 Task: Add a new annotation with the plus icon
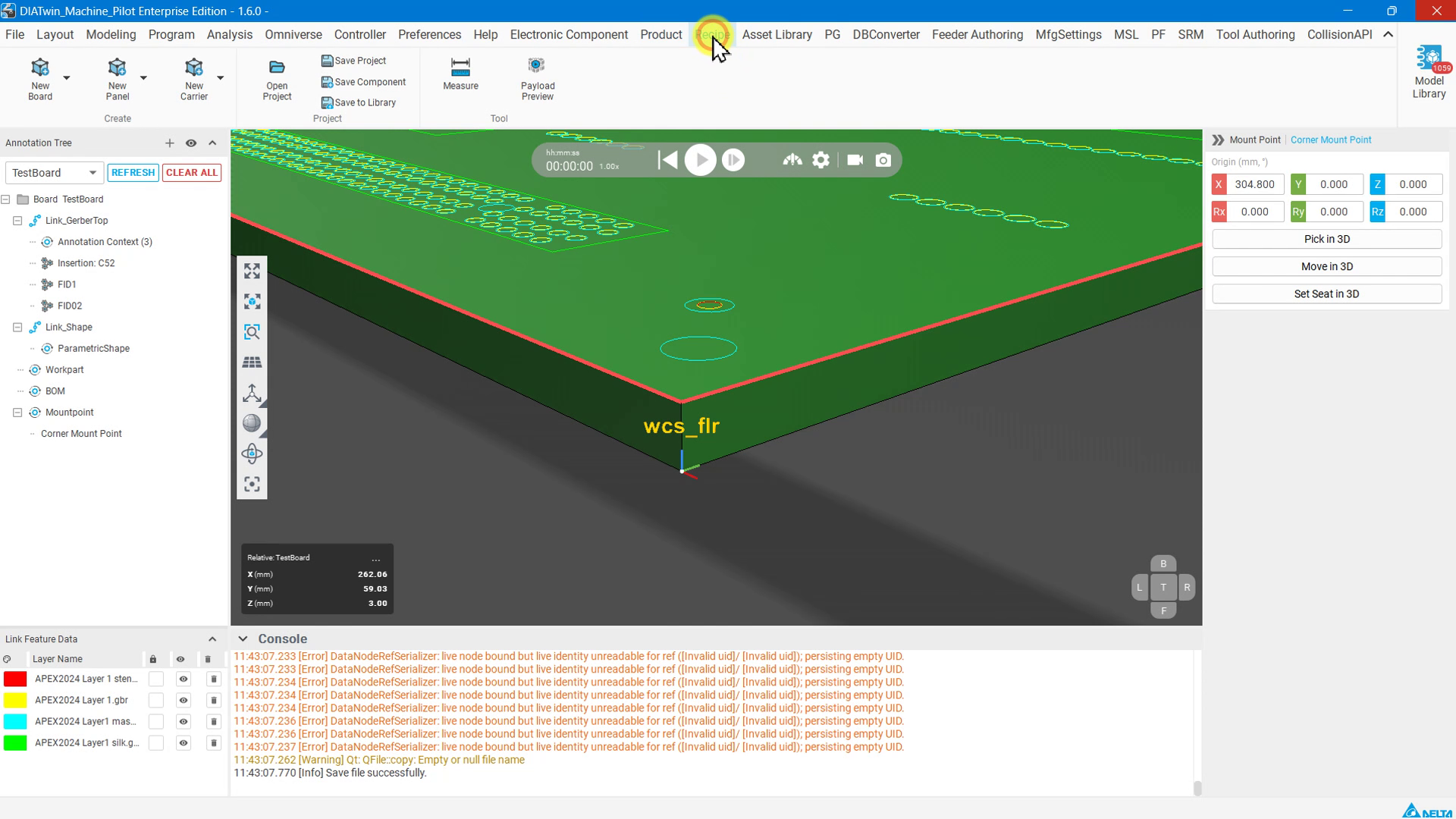click(170, 143)
